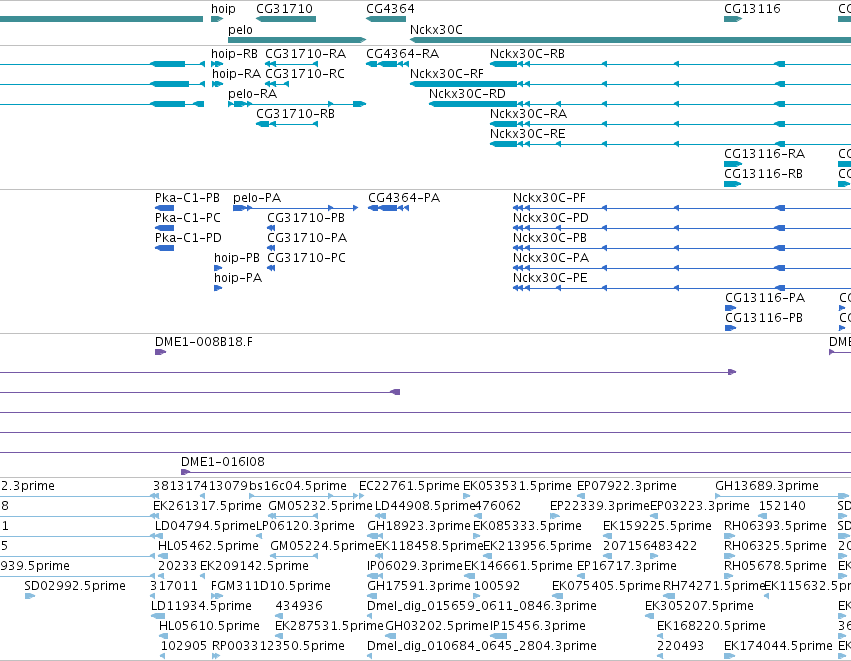Click the pelo-PA protein label
This screenshot has height=661, width=851.
pos(257,198)
